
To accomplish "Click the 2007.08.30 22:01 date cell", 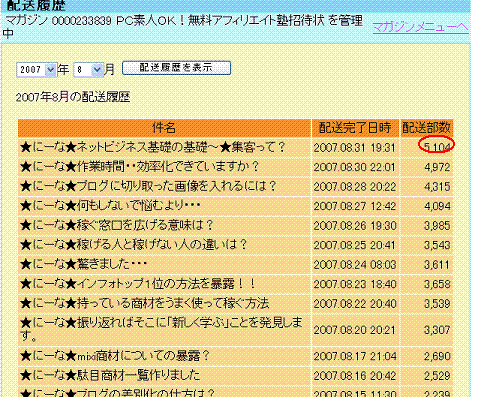I will tap(355, 167).
